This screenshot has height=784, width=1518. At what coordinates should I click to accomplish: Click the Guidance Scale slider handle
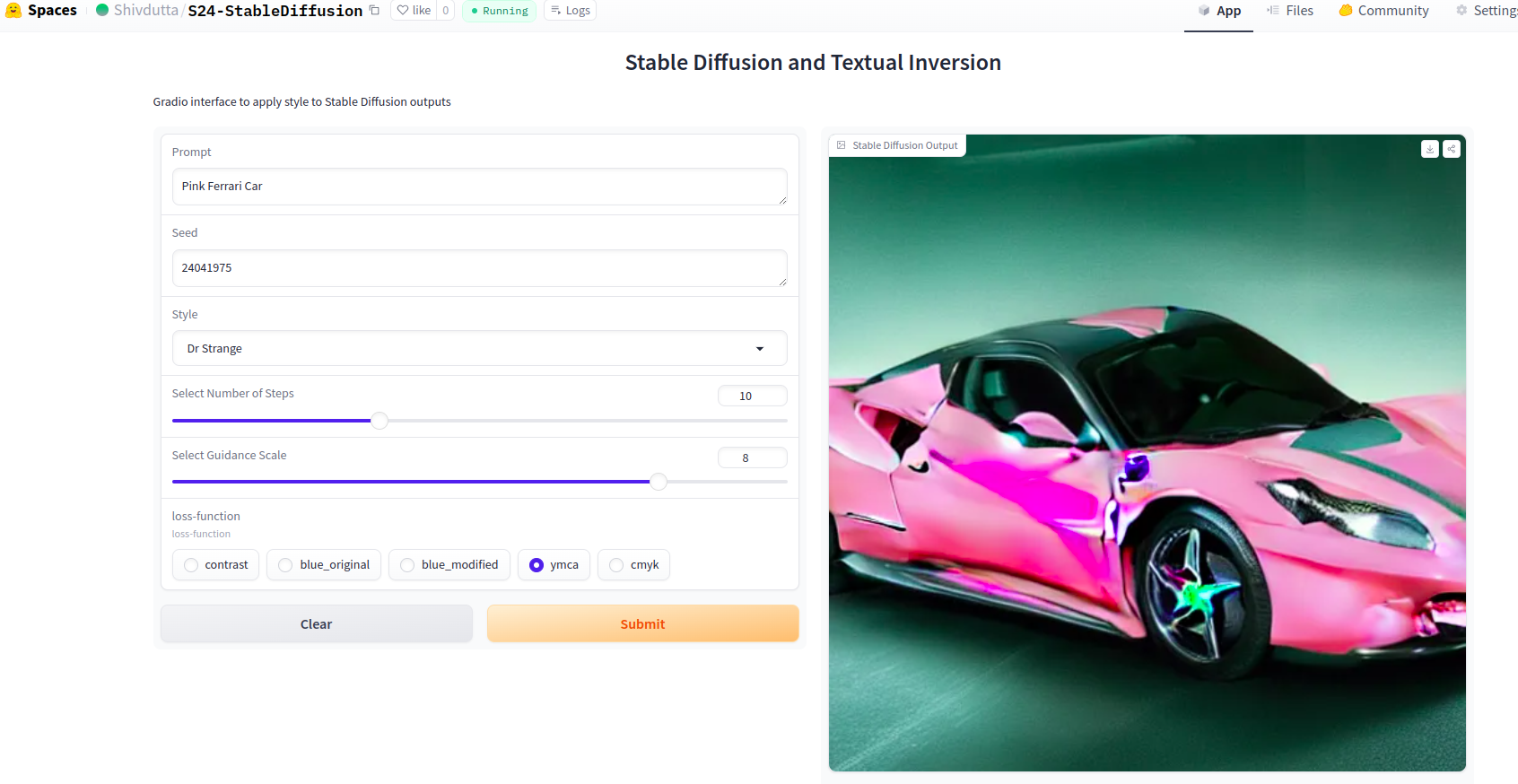659,482
